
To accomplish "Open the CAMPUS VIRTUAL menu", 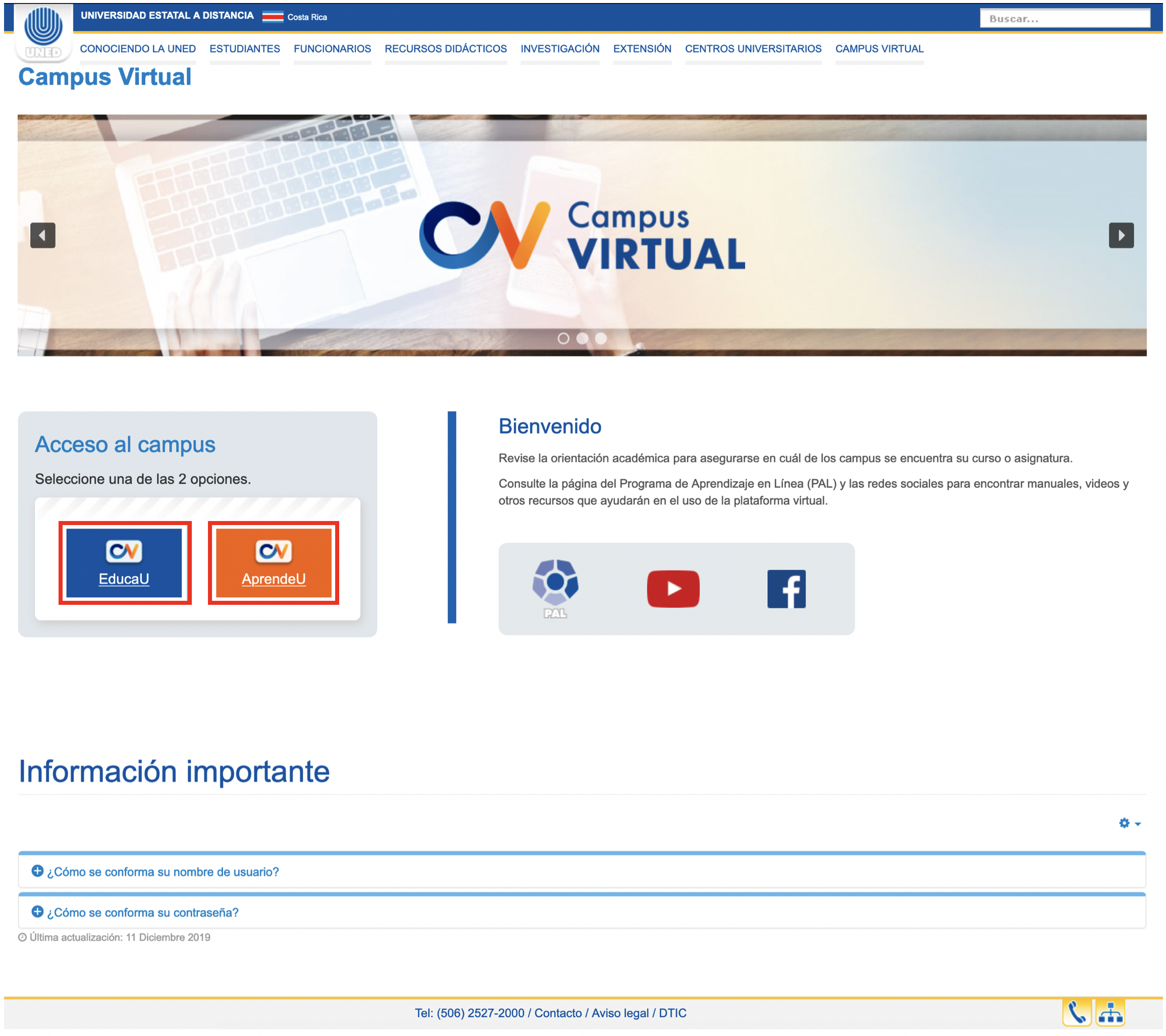I will (x=879, y=49).
